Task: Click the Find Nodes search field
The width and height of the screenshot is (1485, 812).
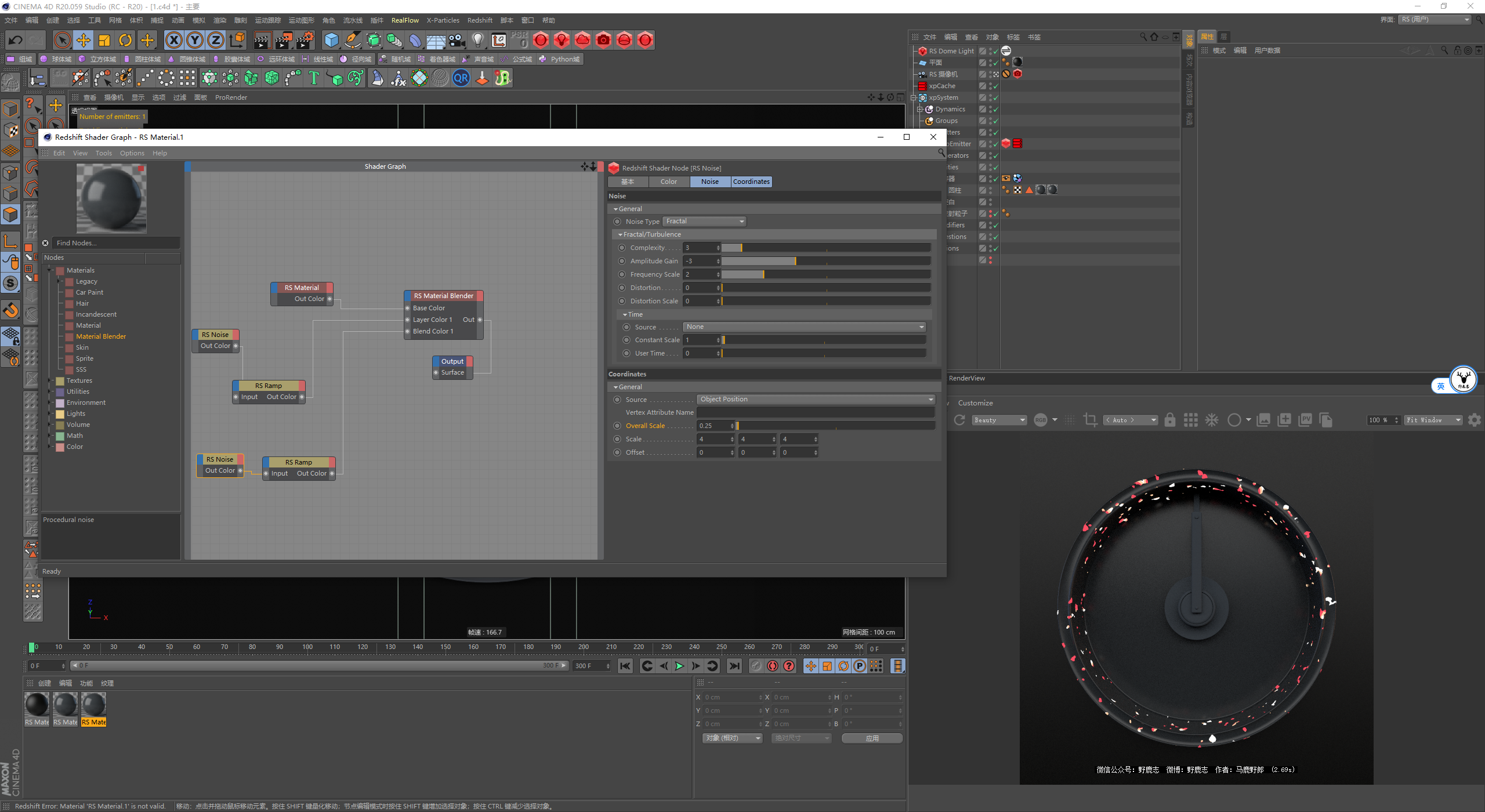Action: 116,243
